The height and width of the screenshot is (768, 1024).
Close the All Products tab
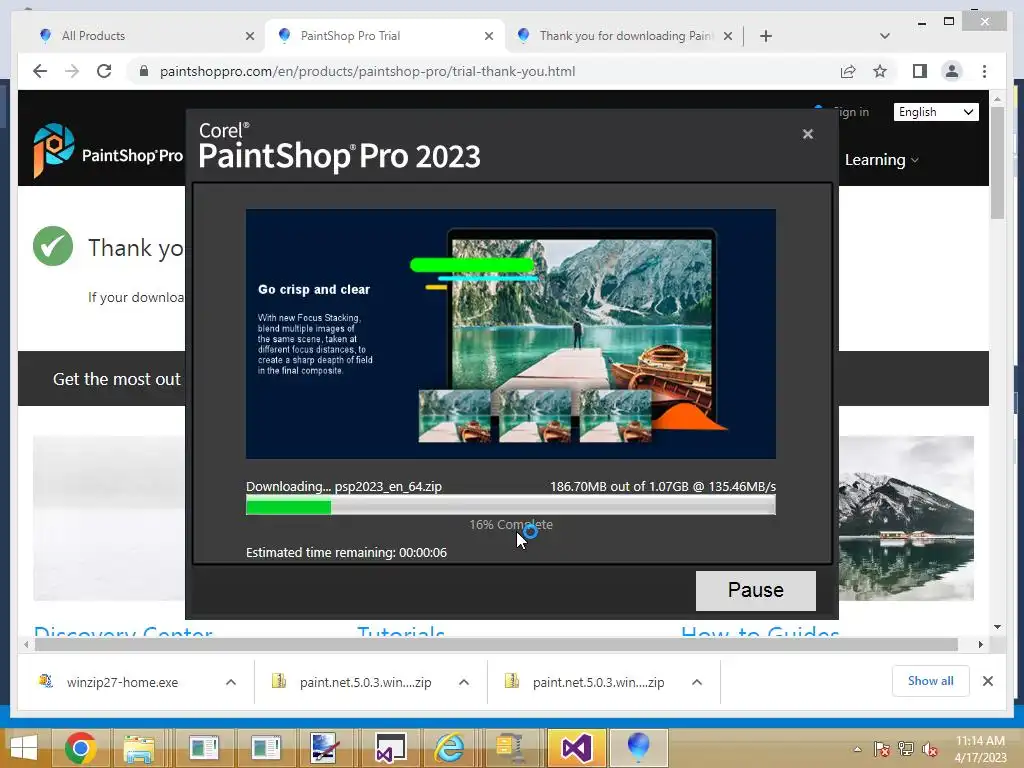click(250, 36)
